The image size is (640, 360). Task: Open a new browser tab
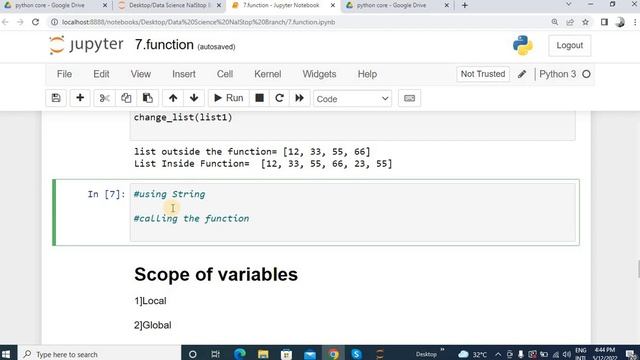tap(464, 5)
